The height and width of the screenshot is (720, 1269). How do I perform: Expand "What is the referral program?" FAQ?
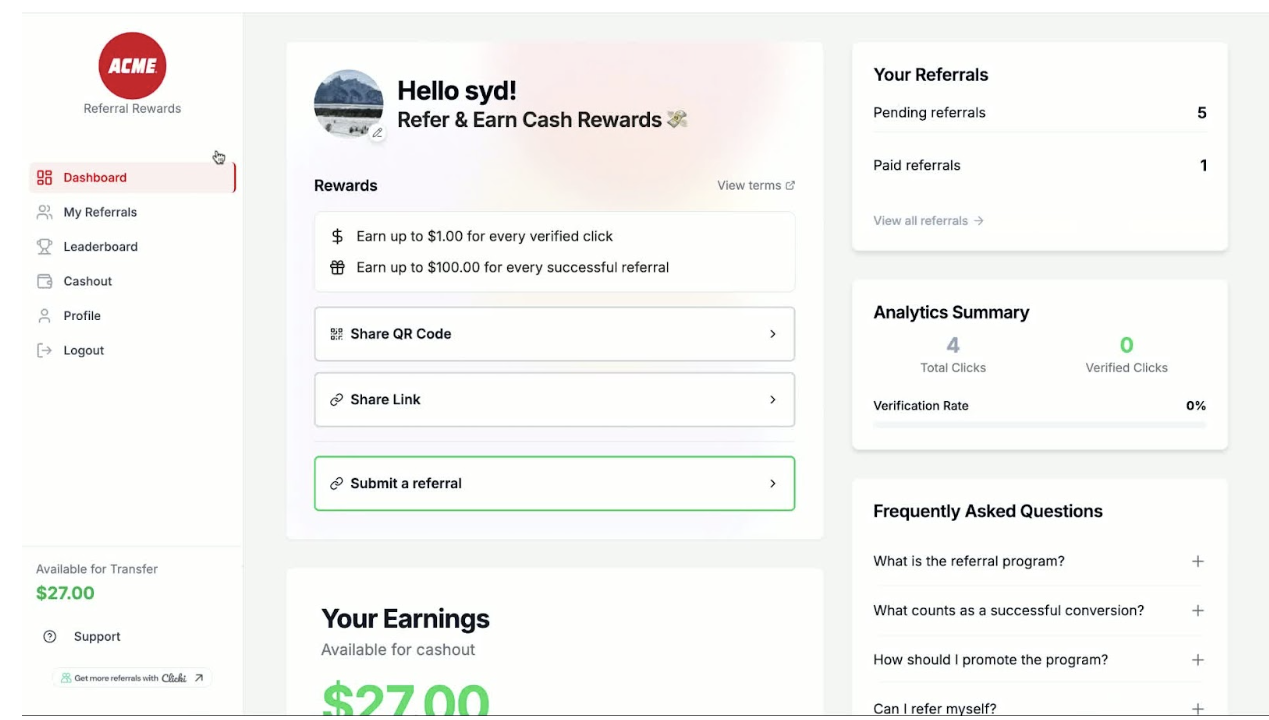(1197, 562)
